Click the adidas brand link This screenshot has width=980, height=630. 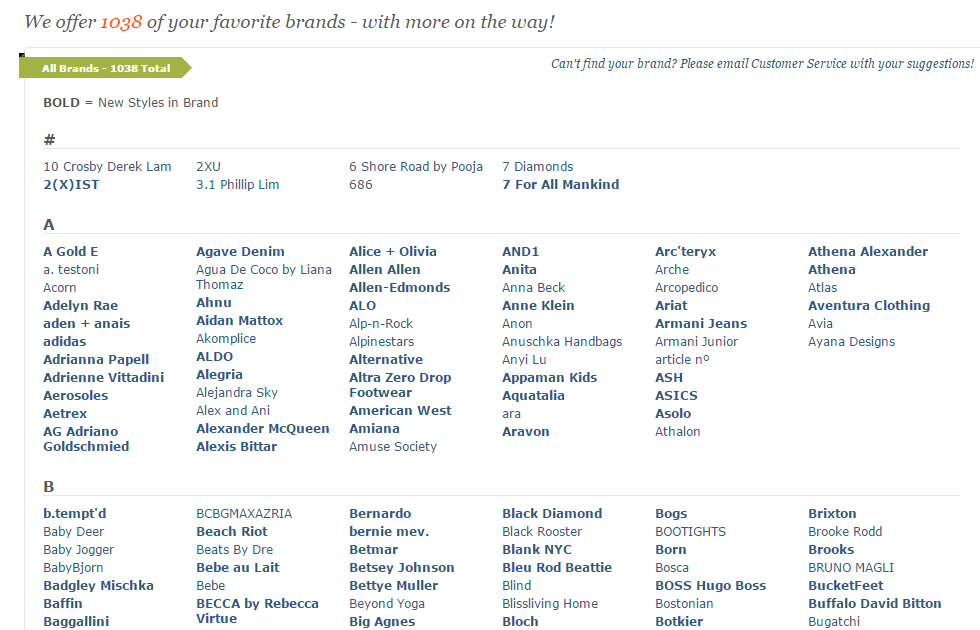pos(64,342)
